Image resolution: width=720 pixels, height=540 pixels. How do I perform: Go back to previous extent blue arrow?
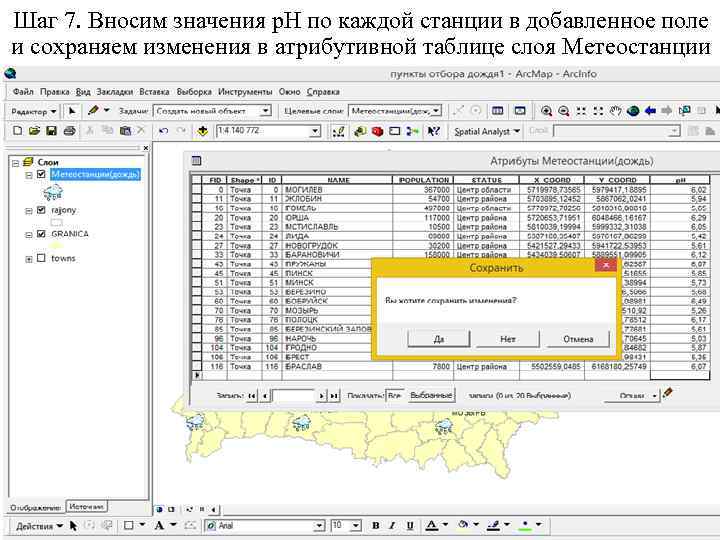[650, 111]
